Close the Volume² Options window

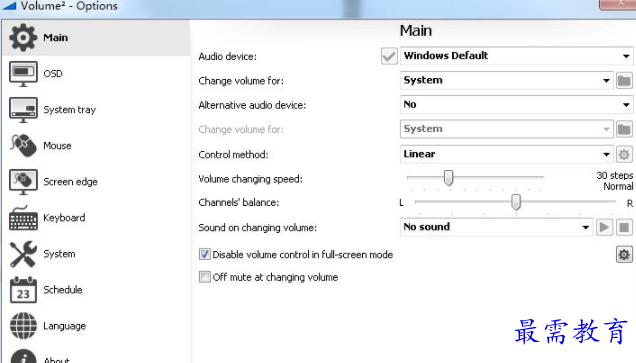coord(618,4)
